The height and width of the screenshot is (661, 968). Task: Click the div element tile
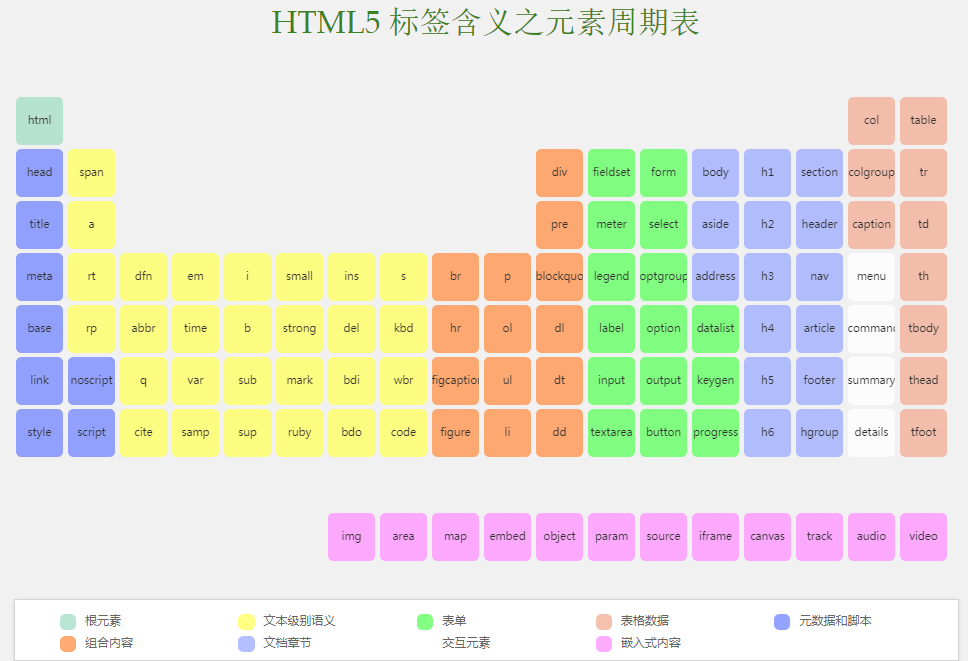[x=559, y=172]
